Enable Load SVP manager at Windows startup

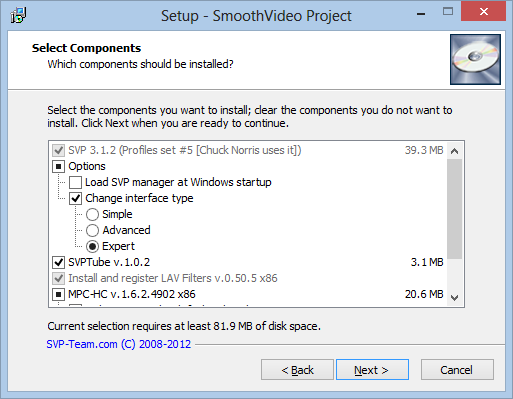pyautogui.click(x=75, y=182)
